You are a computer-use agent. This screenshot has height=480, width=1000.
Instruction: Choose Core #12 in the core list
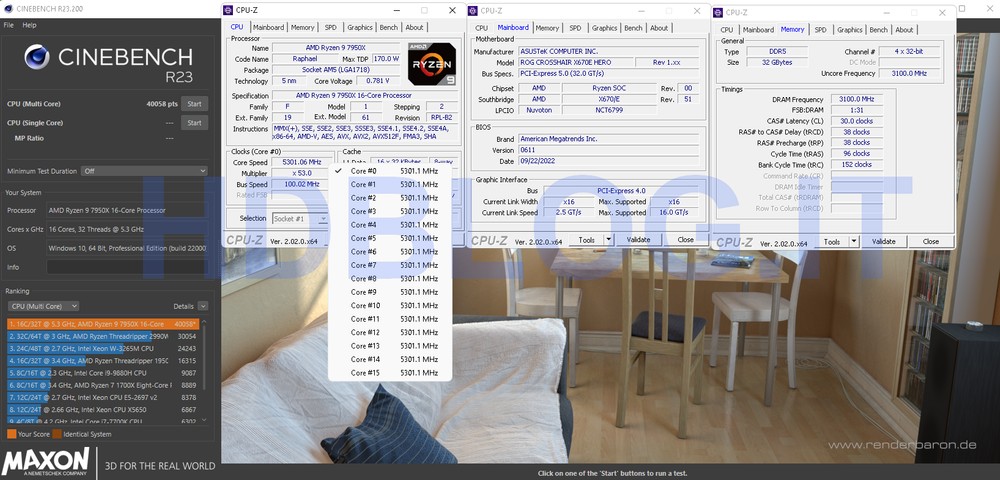[x=390, y=332]
